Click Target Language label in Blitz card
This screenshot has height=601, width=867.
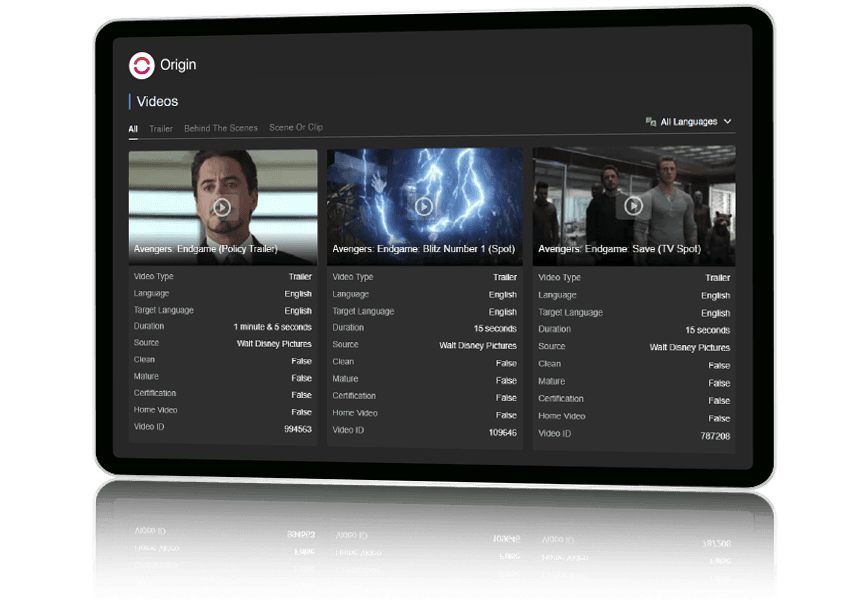tap(363, 311)
